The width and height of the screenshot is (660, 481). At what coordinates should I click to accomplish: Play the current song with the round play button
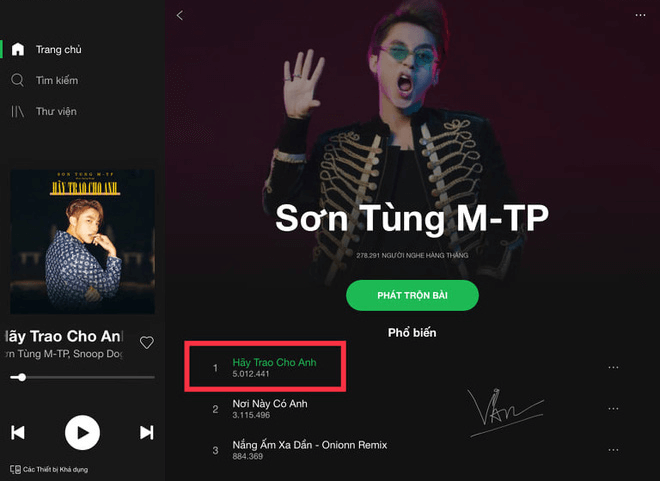coord(82,433)
